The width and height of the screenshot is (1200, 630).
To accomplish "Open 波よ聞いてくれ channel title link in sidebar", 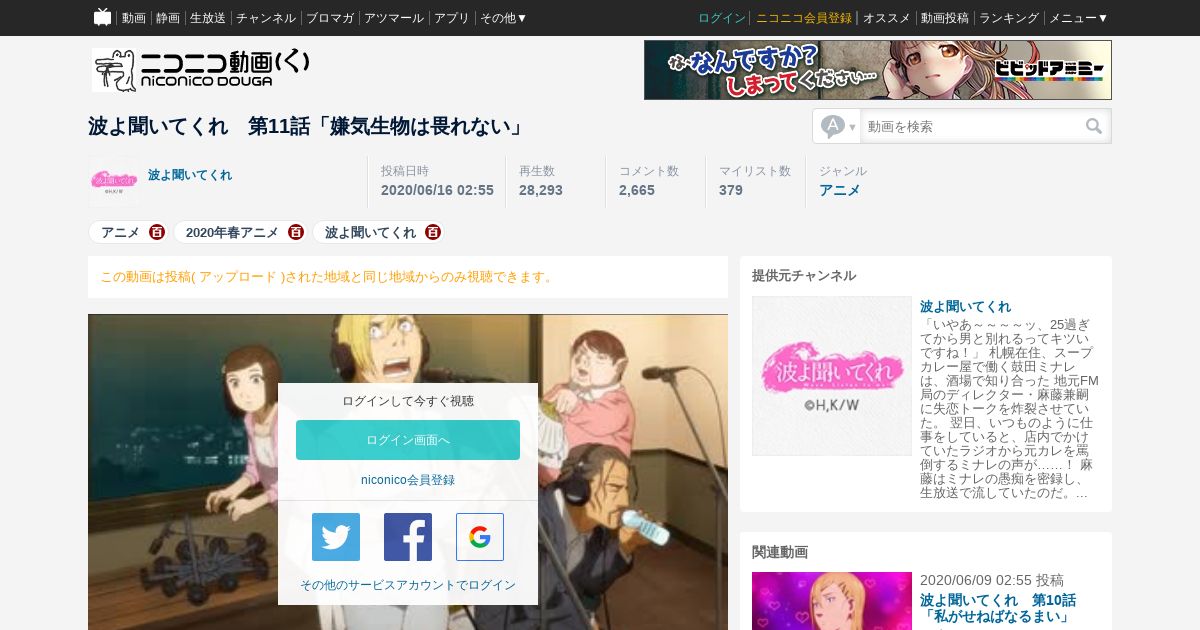I will [x=965, y=306].
